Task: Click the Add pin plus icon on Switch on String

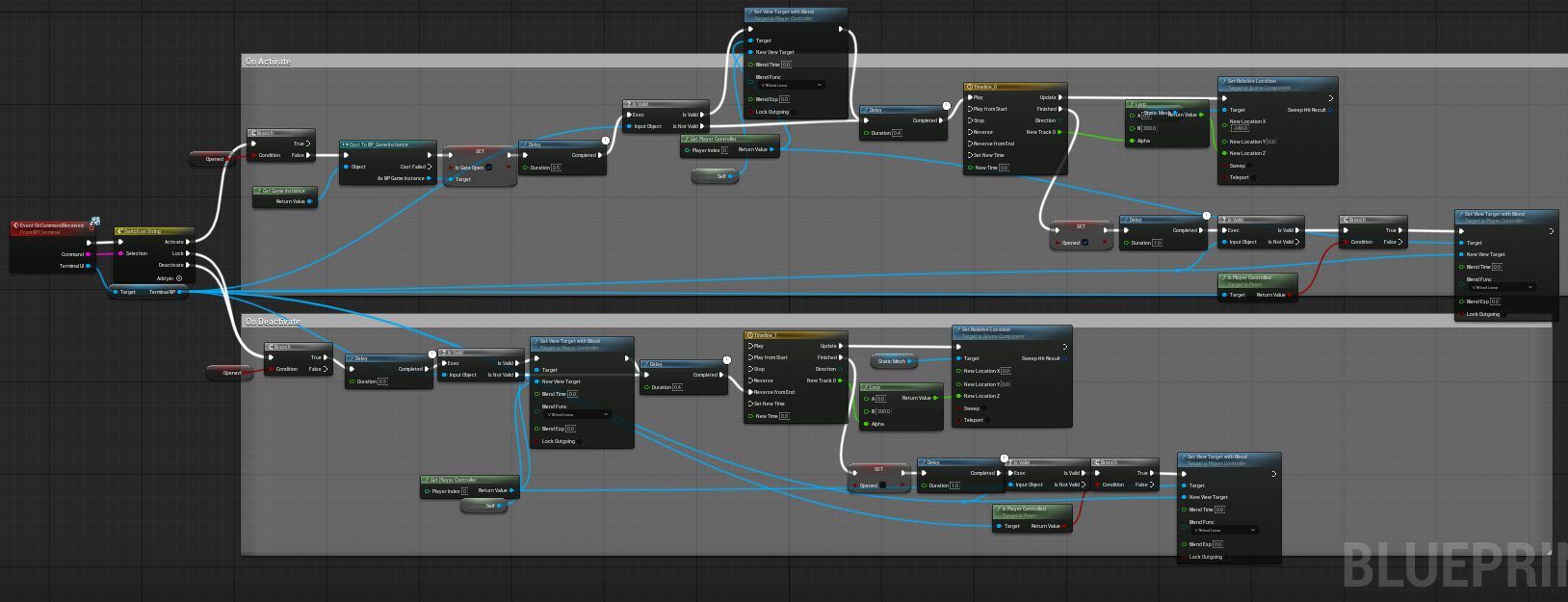Action: click(x=179, y=278)
